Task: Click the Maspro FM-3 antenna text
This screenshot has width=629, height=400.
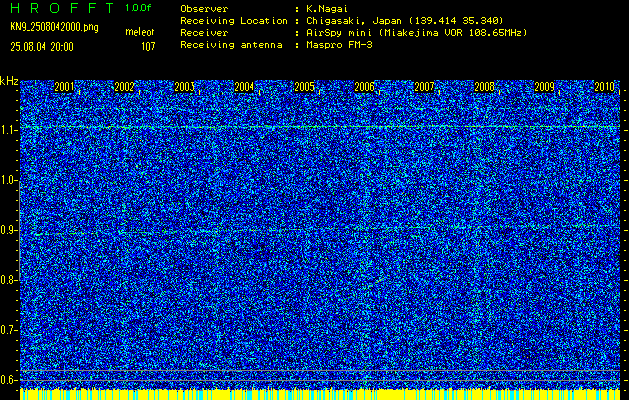Action: tap(339, 45)
